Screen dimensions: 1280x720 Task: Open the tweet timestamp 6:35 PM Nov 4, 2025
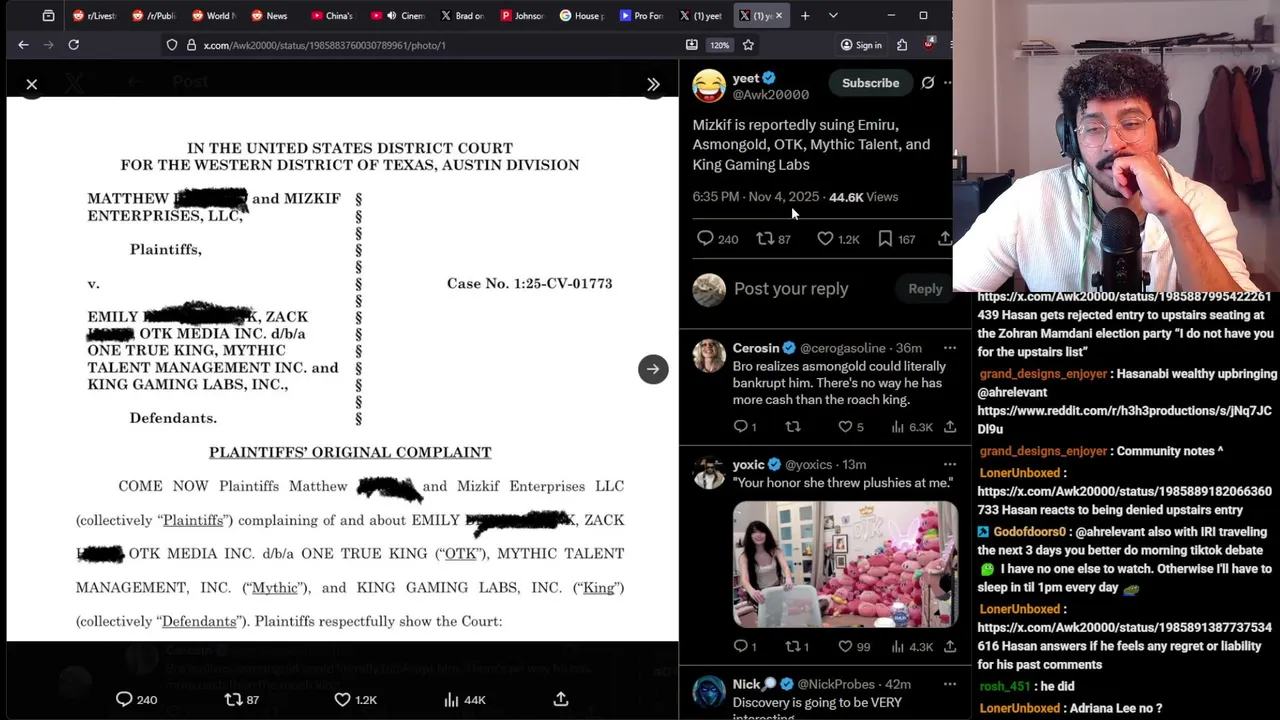point(755,197)
